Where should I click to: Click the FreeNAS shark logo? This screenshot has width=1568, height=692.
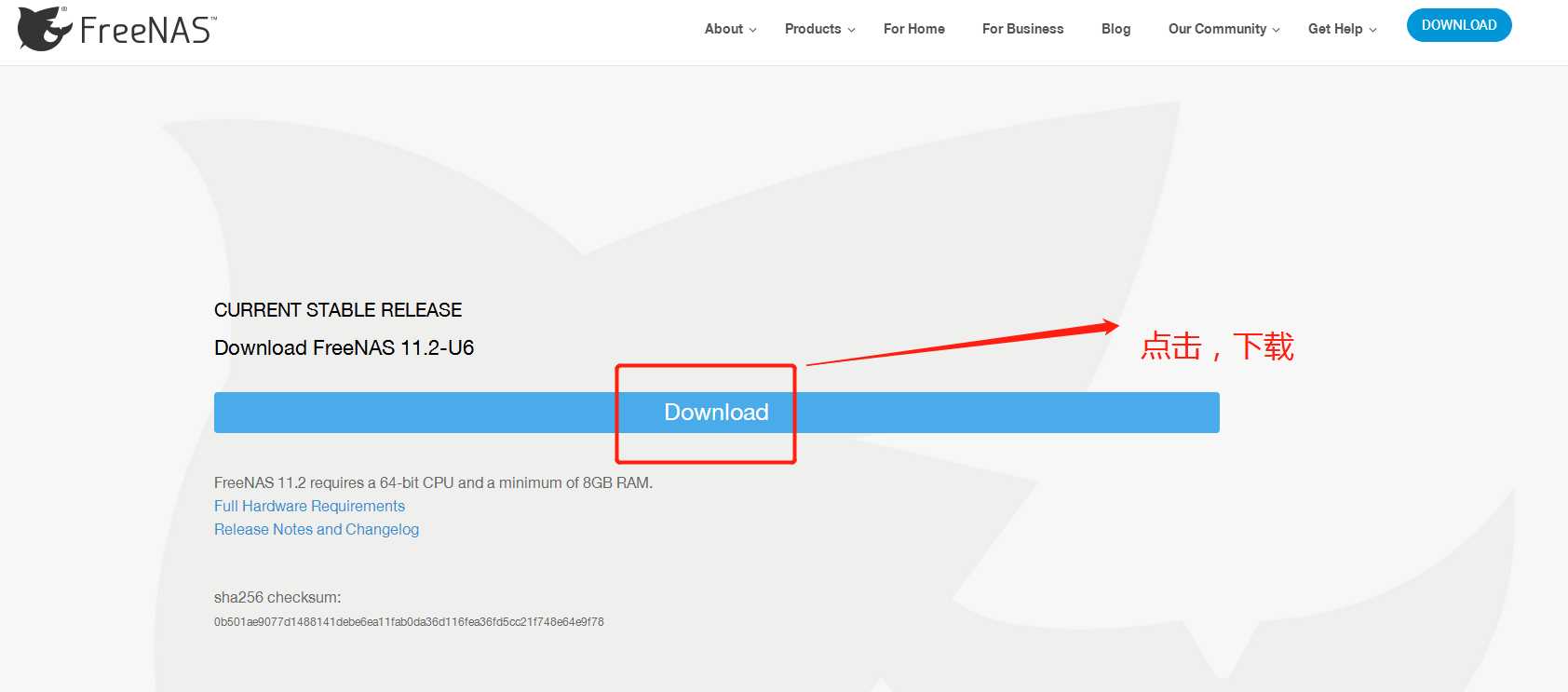pos(45,29)
